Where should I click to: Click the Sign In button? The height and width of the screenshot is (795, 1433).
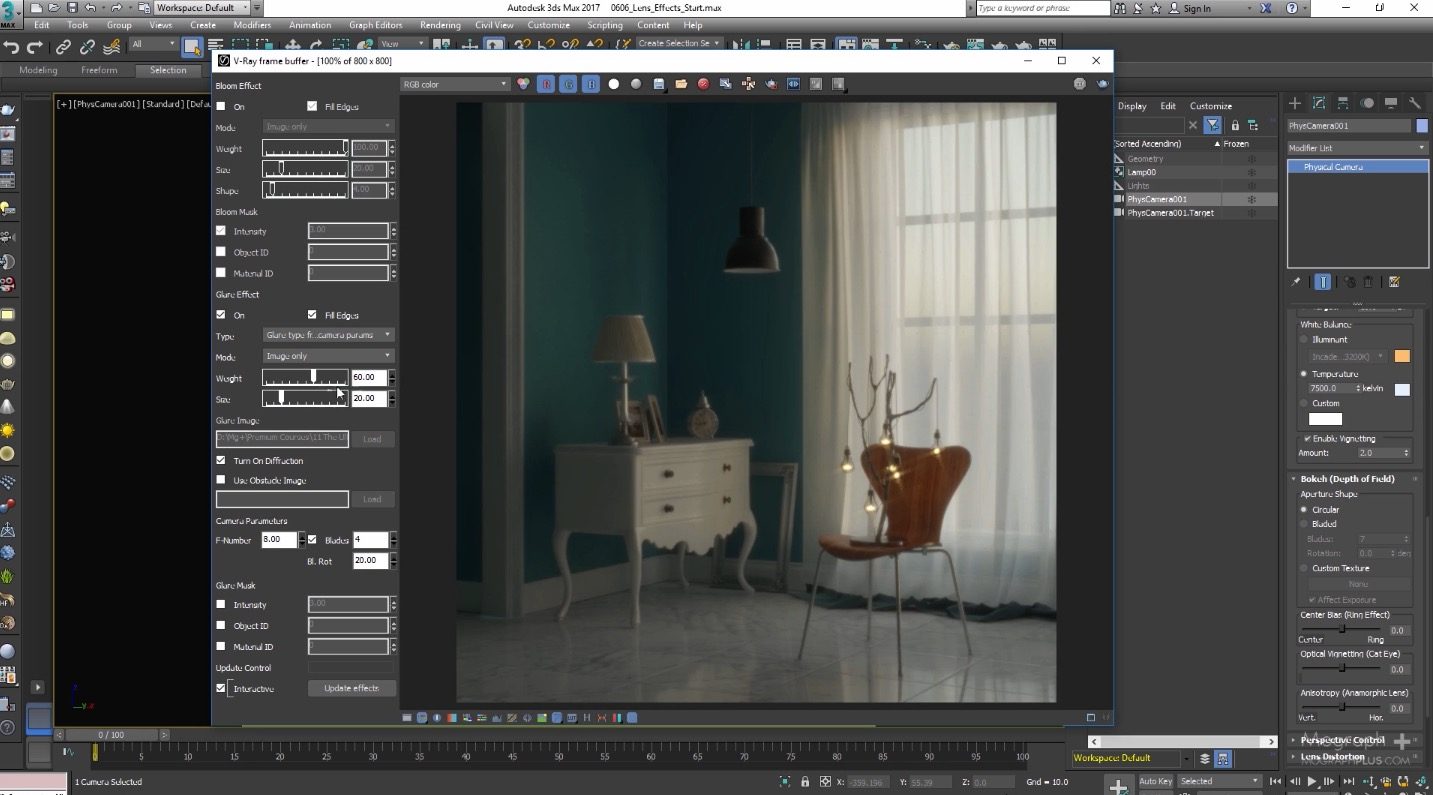1196,8
